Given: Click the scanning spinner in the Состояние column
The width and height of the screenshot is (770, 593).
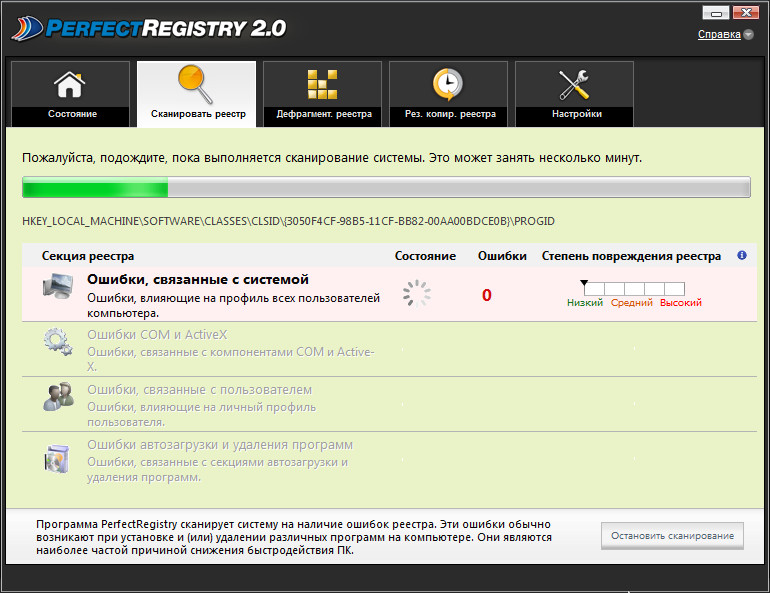Looking at the screenshot, I should point(416,293).
